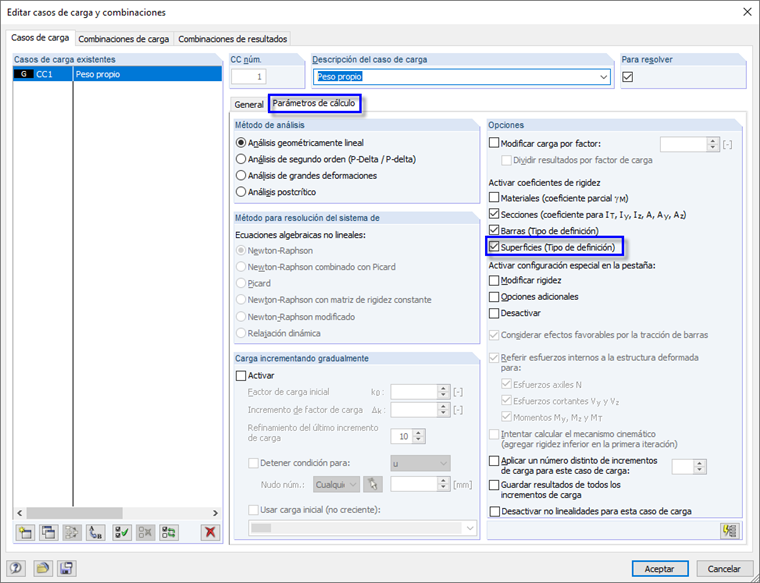Open the calculation parameters icon in Opciones

point(730,531)
